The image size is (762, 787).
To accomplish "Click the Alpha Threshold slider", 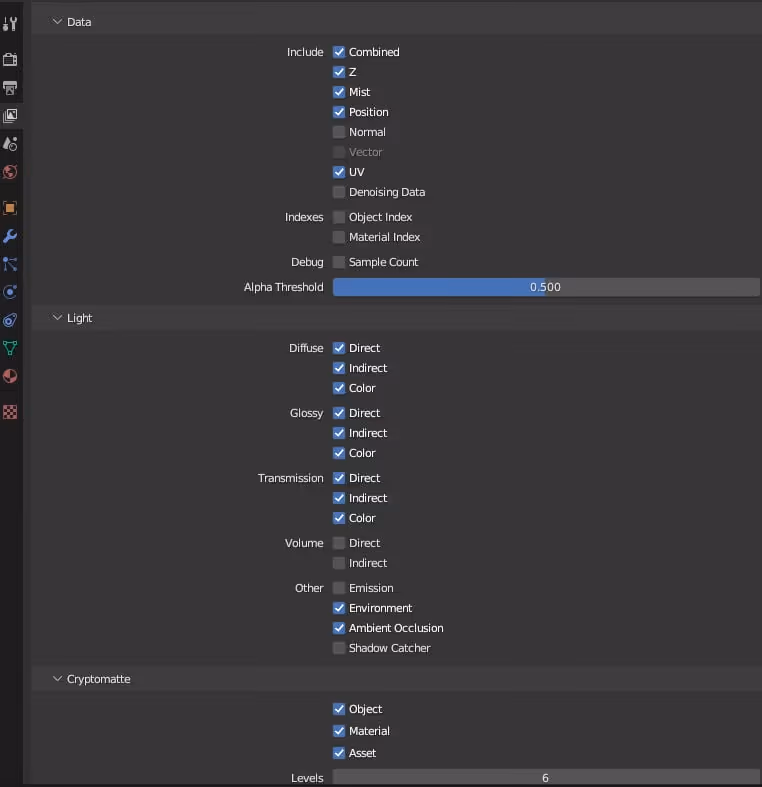I will pyautogui.click(x=546, y=287).
